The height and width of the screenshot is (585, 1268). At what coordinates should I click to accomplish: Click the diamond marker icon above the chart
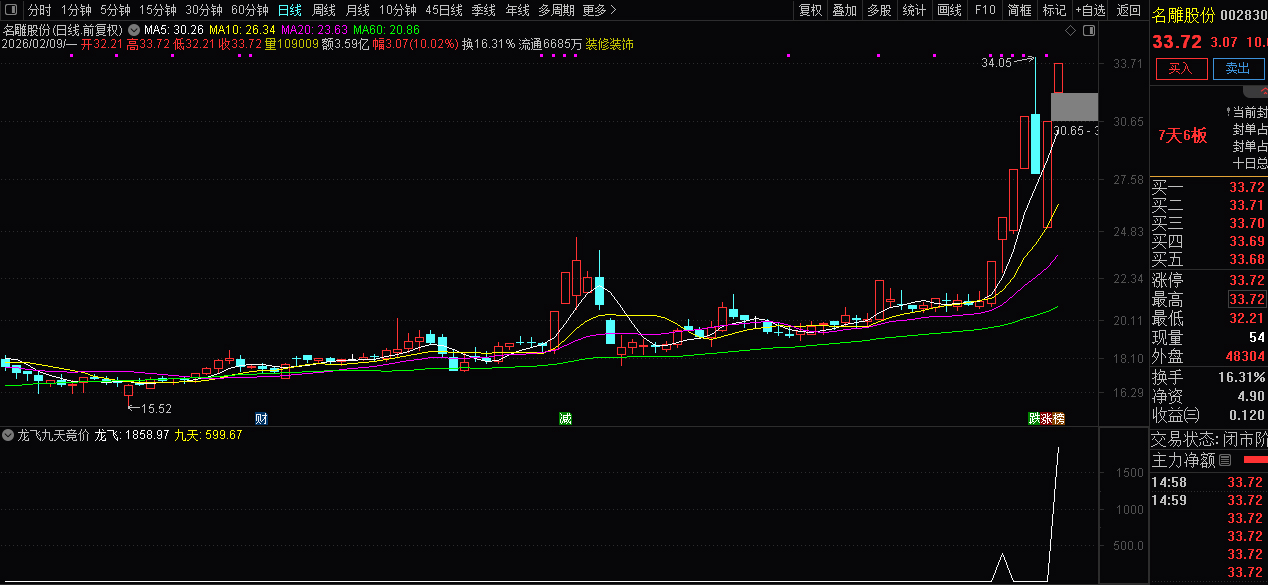pos(1071,31)
